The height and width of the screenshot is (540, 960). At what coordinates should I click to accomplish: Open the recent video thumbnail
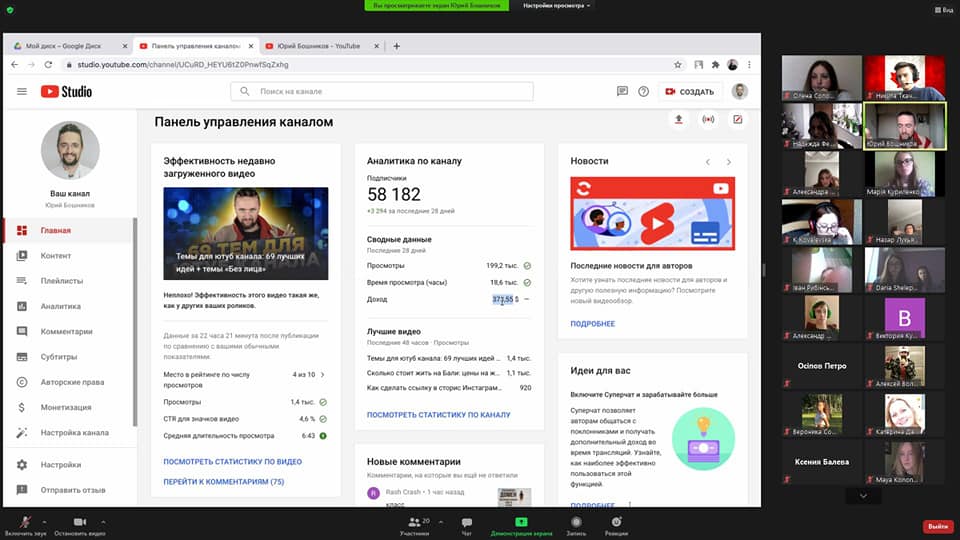pos(246,233)
